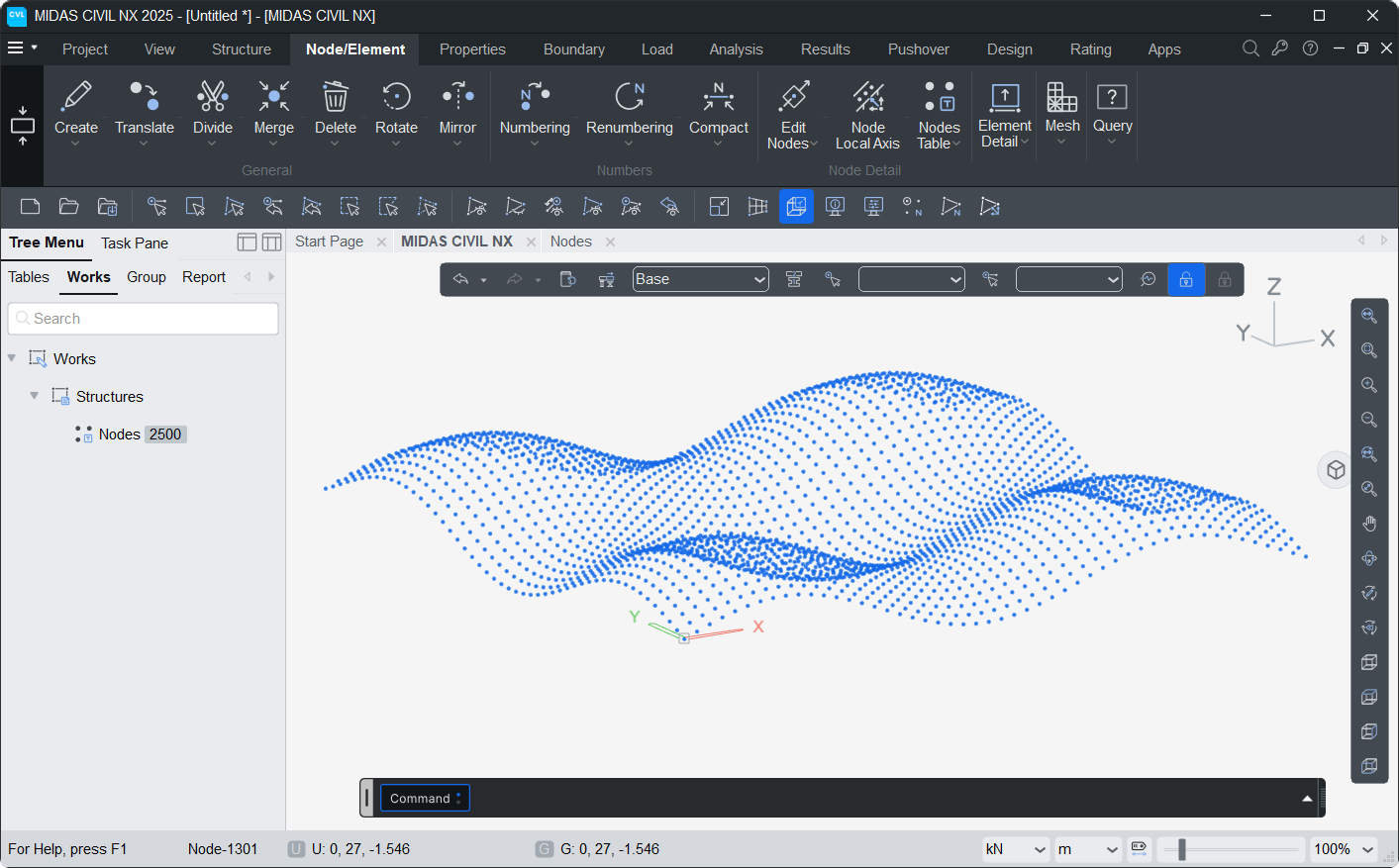Click the ribbon collapse arrow icon
Screen dimensions: 1399x868
pyautogui.click(x=23, y=126)
